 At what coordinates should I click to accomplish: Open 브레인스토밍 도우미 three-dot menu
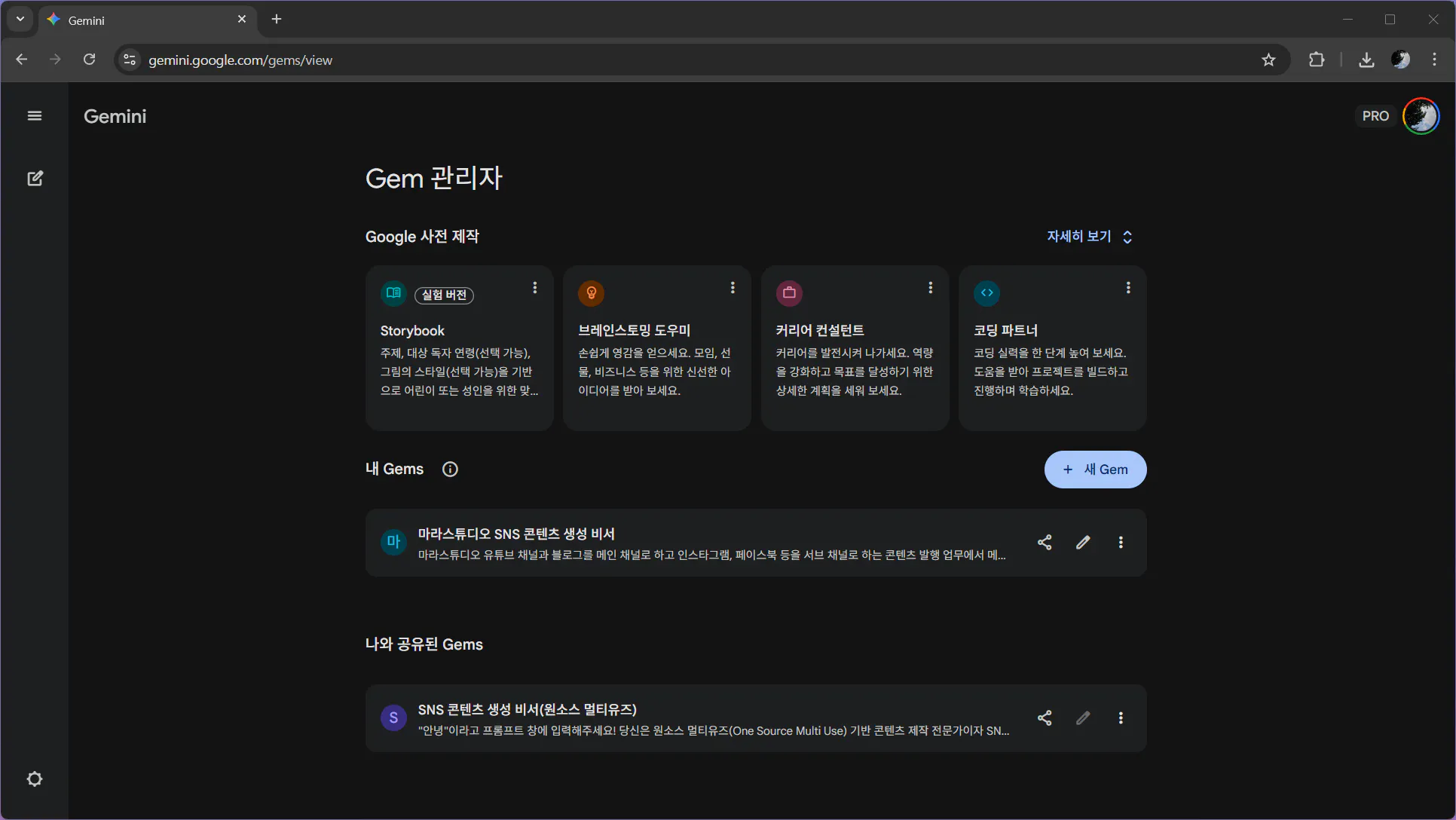pyautogui.click(x=733, y=288)
